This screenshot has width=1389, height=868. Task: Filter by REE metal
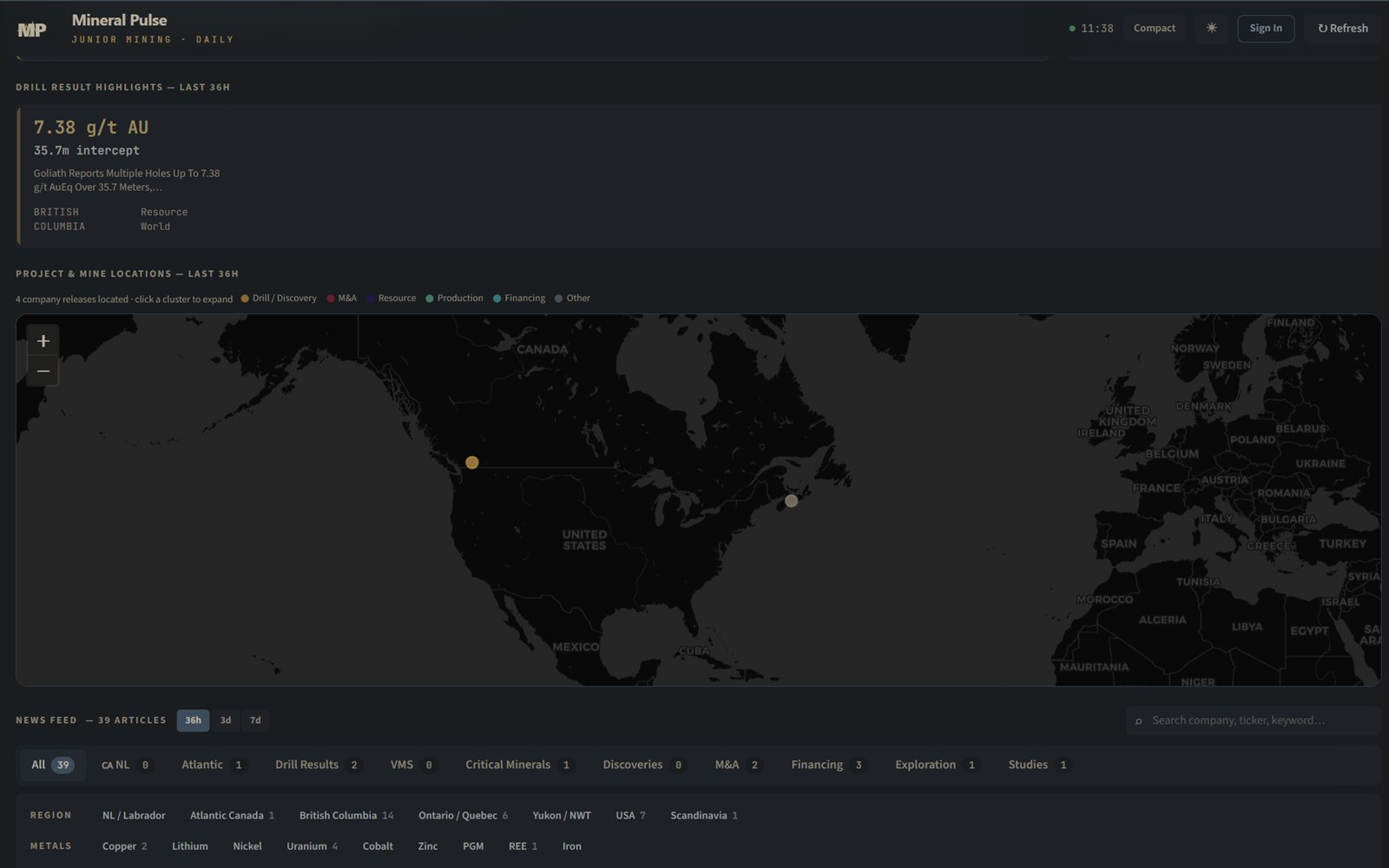[523, 846]
